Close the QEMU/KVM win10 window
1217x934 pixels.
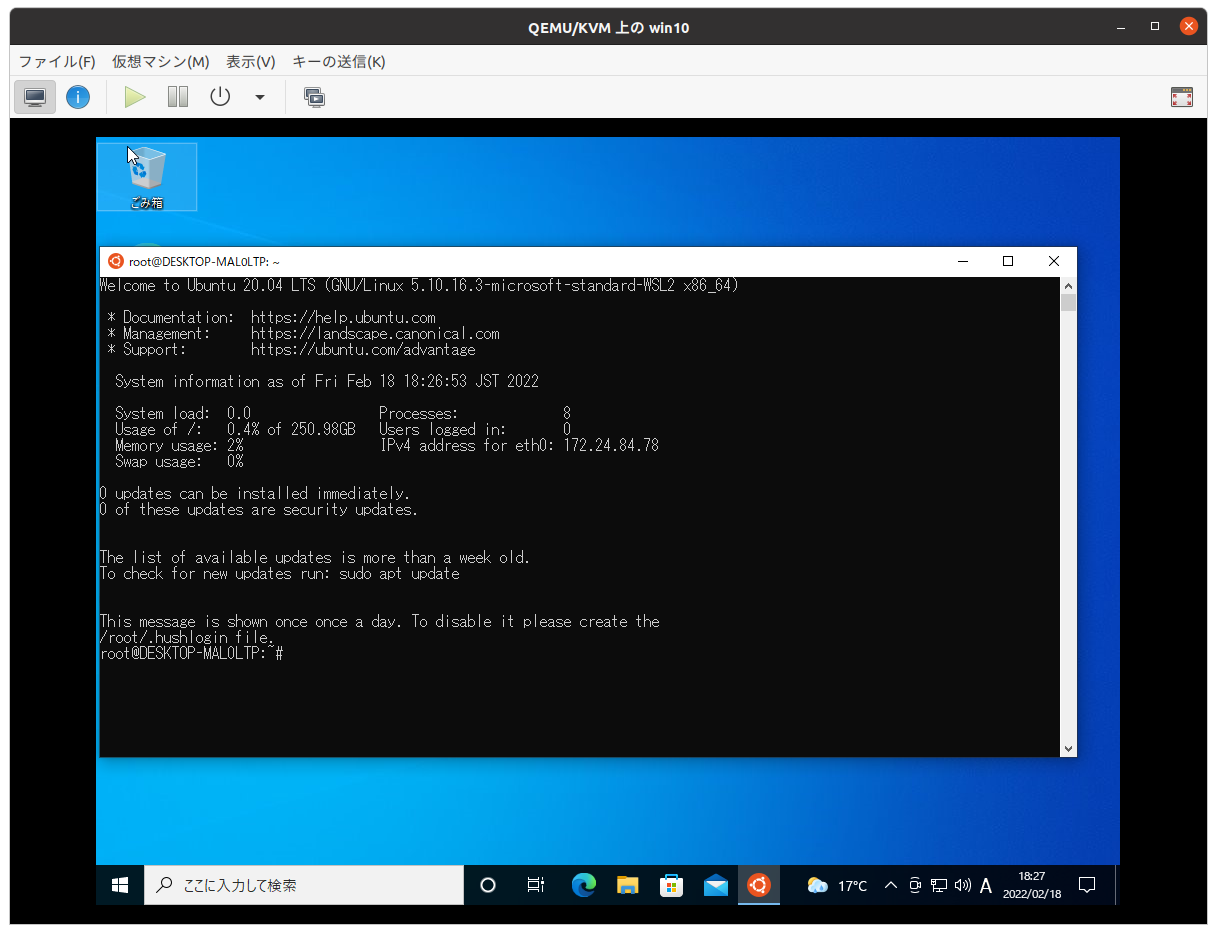pos(1189,27)
